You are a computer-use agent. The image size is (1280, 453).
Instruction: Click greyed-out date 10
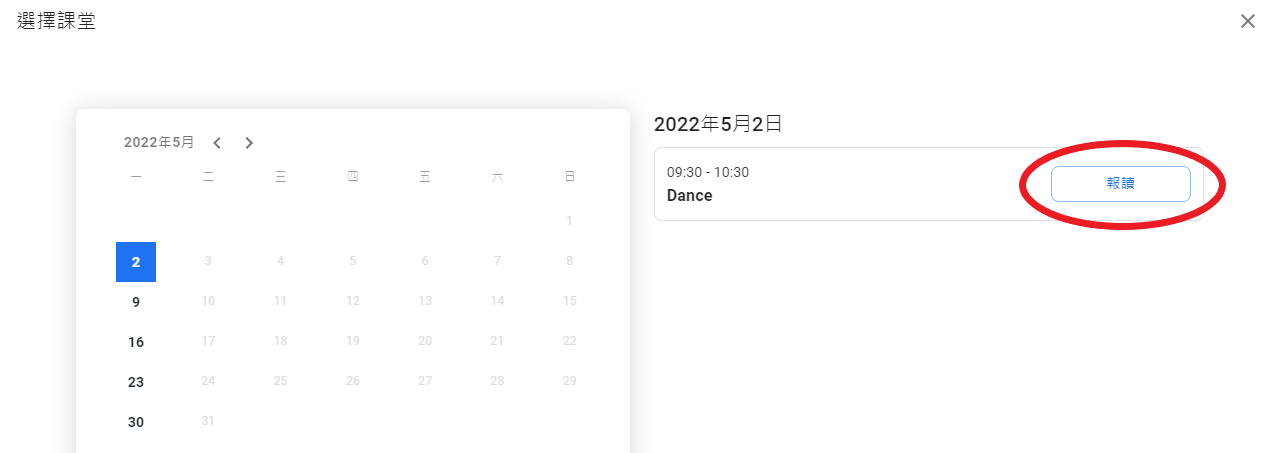coord(208,302)
